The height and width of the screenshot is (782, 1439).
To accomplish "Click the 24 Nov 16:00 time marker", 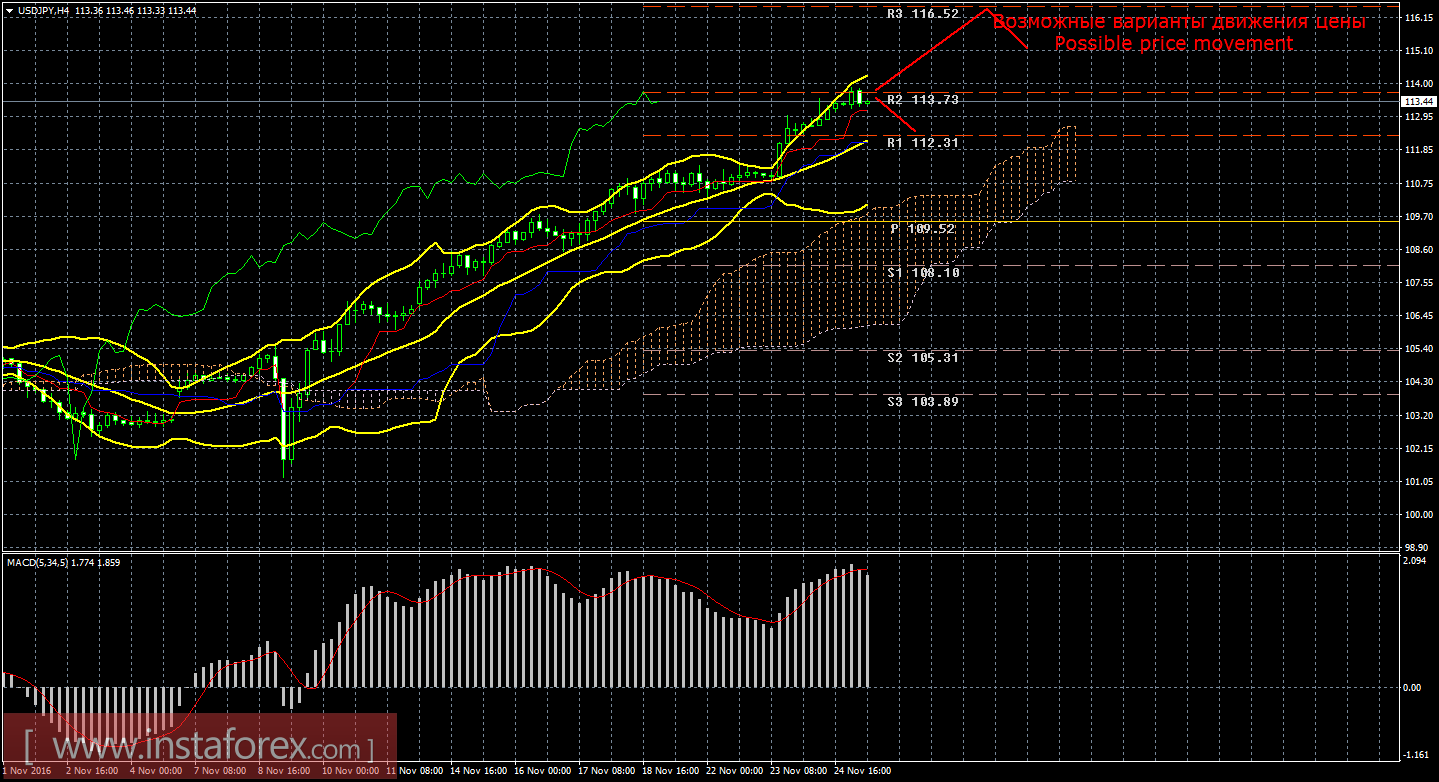I will 864,772.
